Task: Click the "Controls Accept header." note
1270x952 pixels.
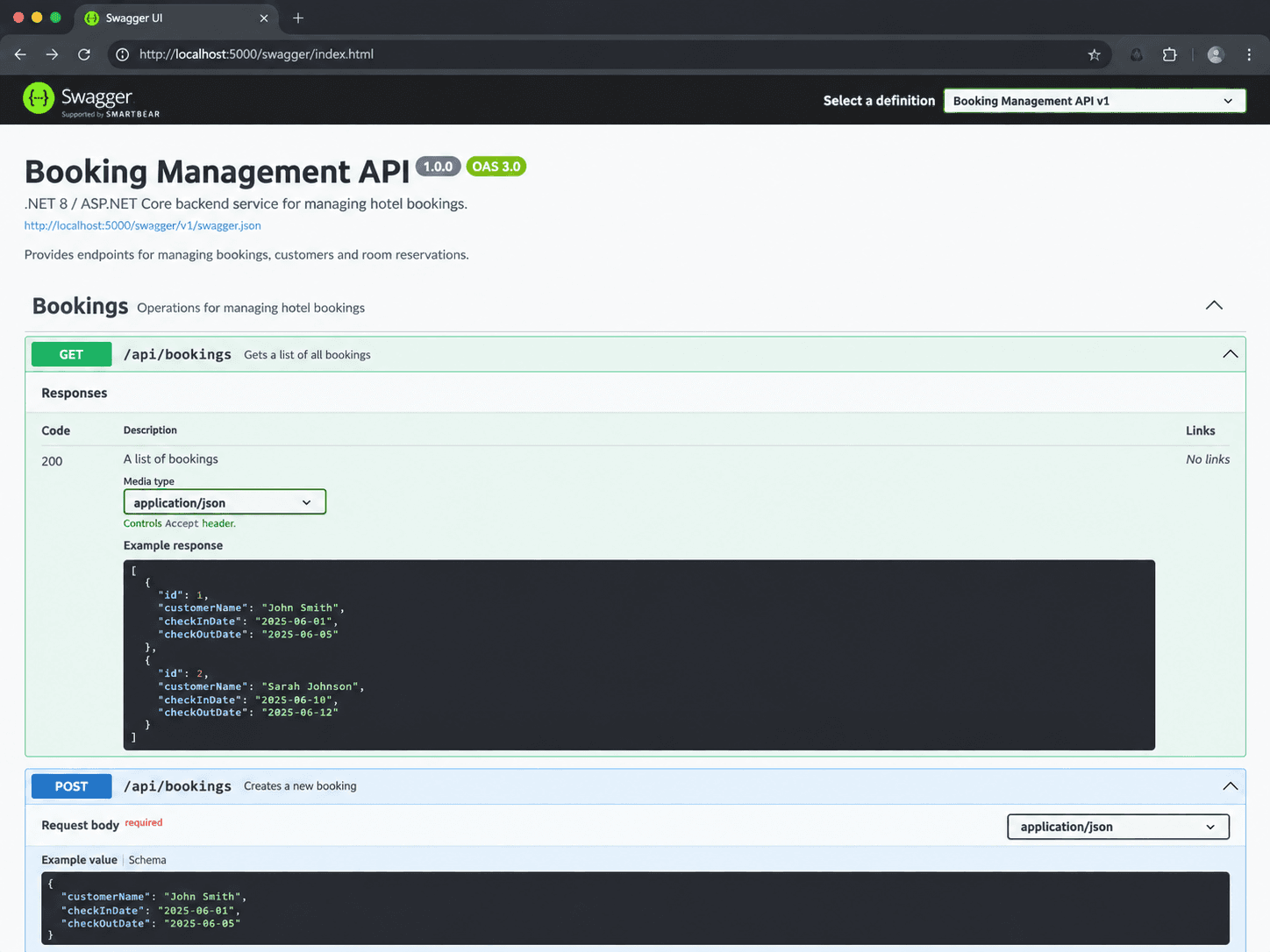Action: point(180,523)
